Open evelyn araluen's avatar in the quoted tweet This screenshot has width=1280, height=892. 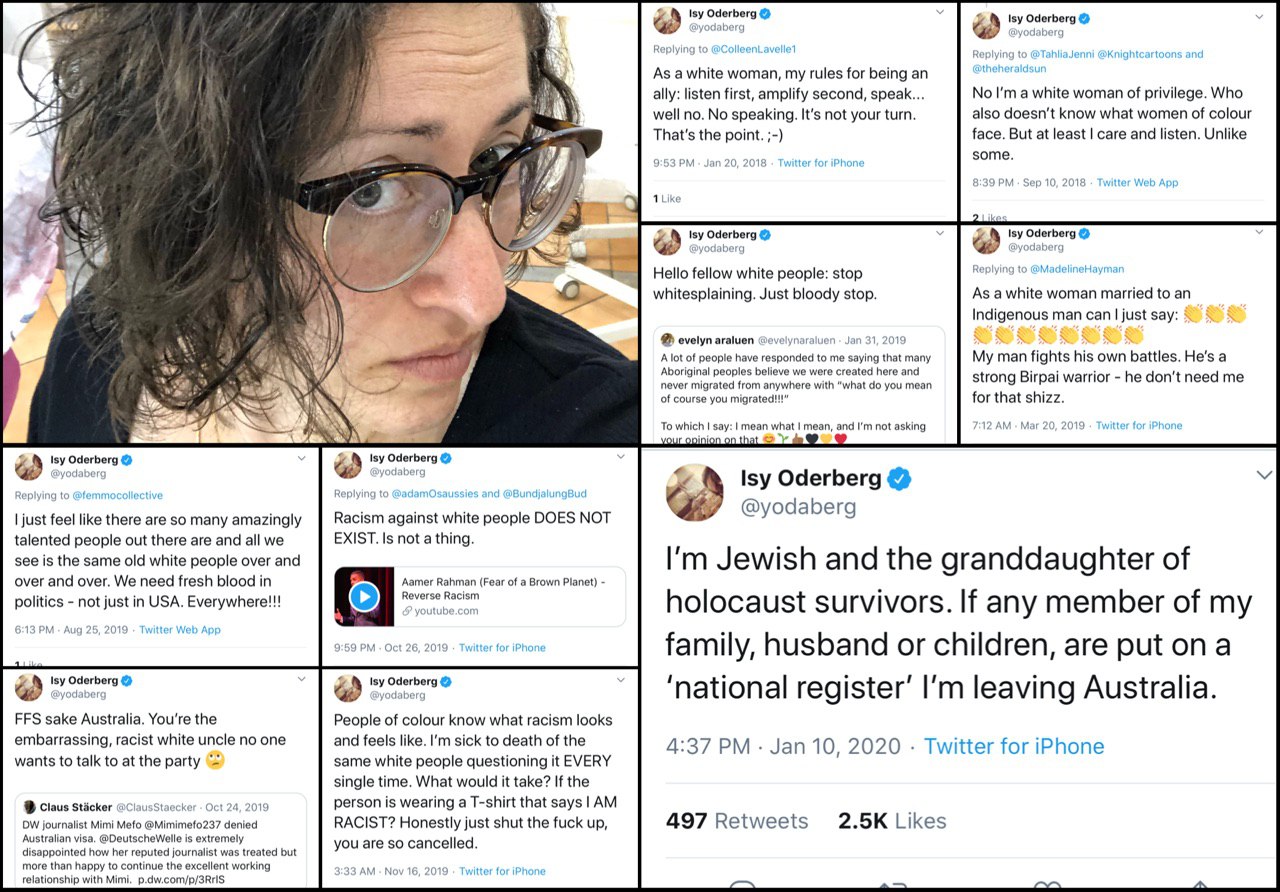[x=668, y=340]
